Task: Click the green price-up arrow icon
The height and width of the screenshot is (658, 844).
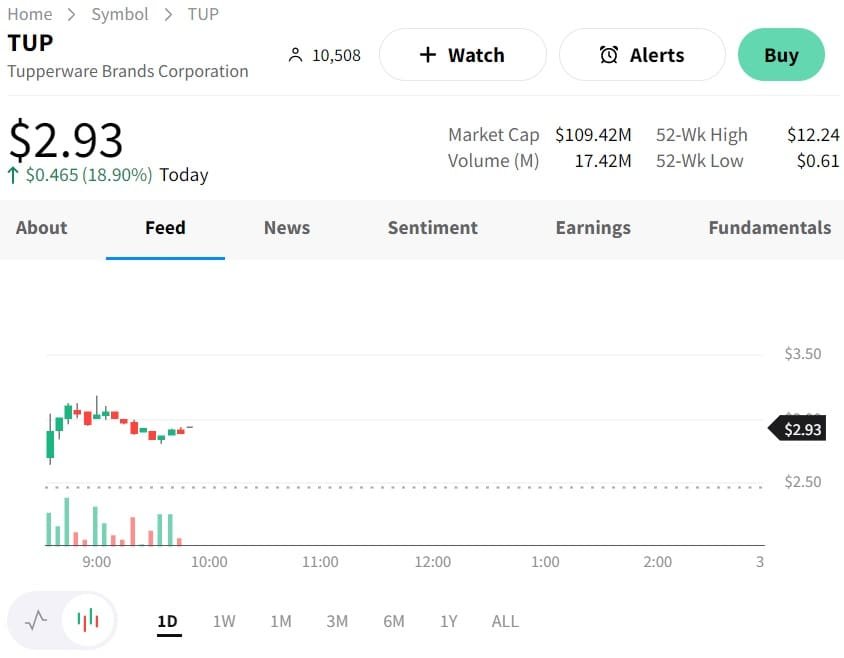Action: click(13, 175)
